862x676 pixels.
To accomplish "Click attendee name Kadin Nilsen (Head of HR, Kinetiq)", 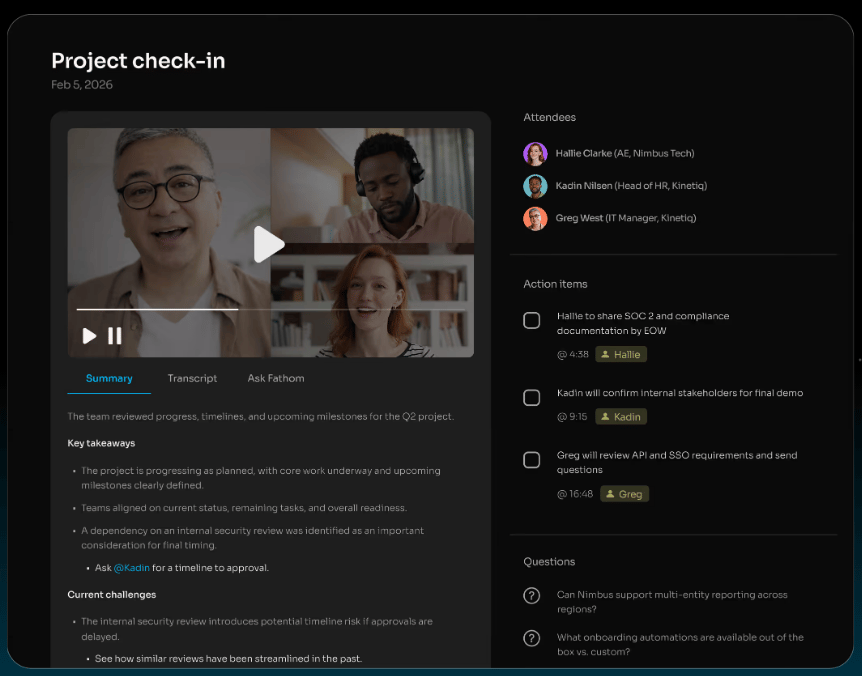I will 631,186.
